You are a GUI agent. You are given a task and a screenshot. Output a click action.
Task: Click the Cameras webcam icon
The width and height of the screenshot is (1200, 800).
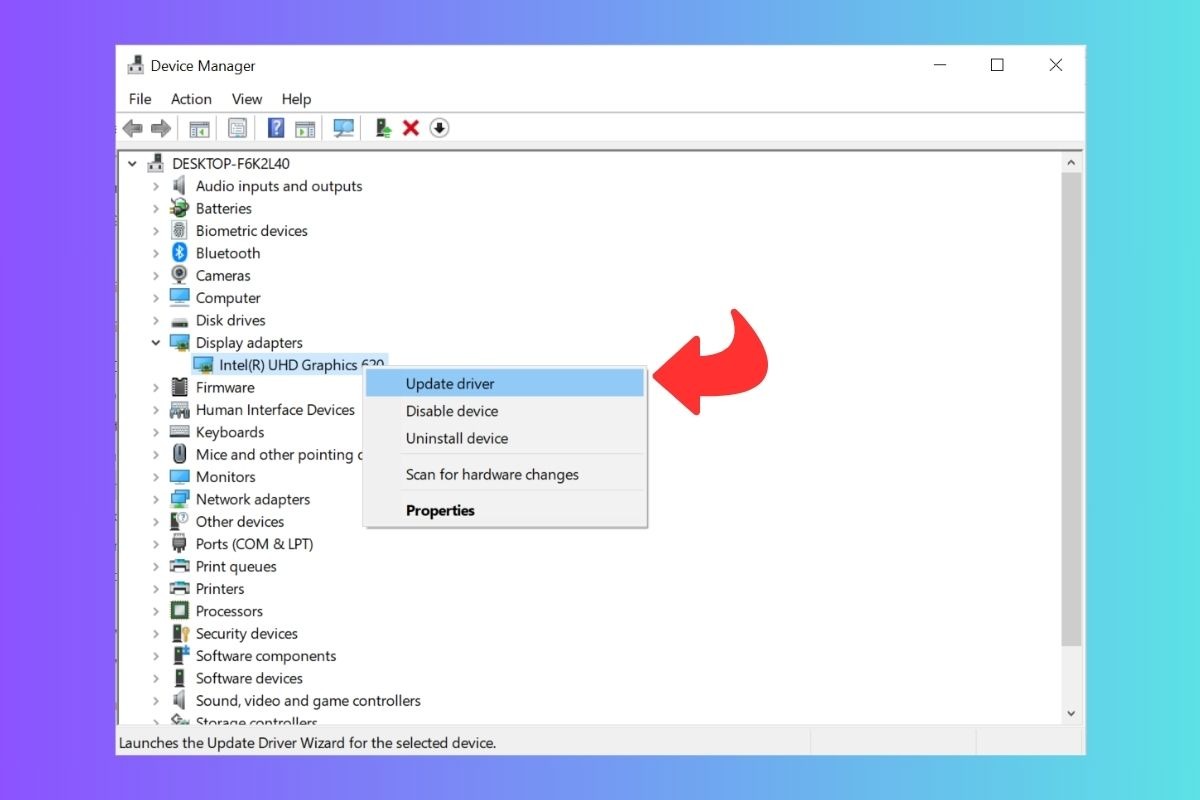pyautogui.click(x=180, y=275)
